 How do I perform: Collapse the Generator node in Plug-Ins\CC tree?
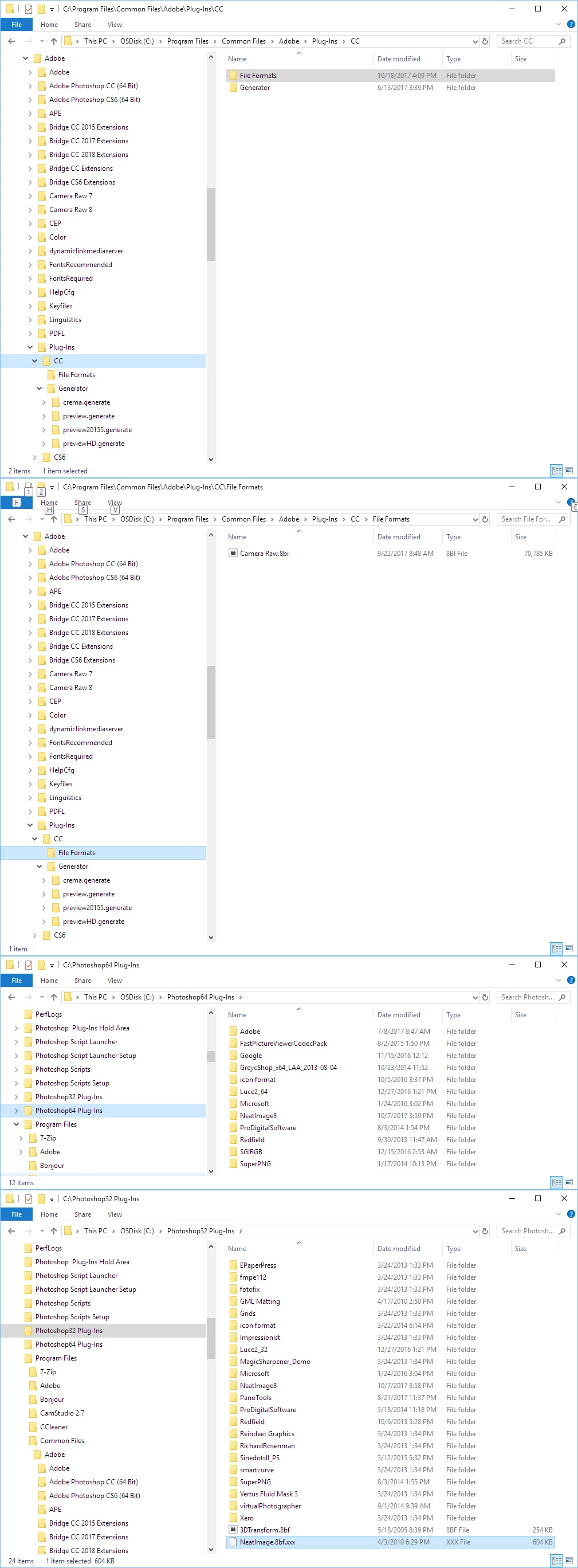[x=40, y=389]
